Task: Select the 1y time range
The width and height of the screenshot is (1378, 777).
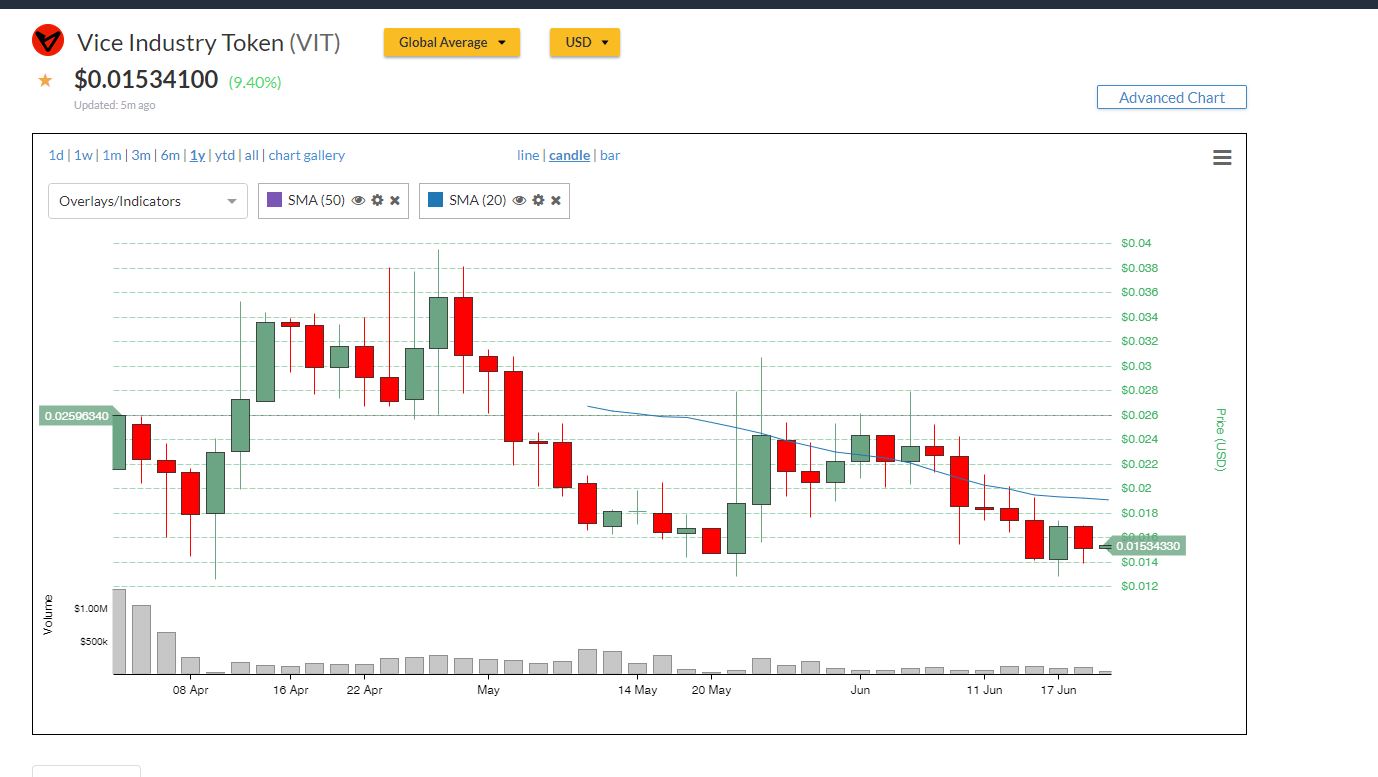Action: [197, 155]
